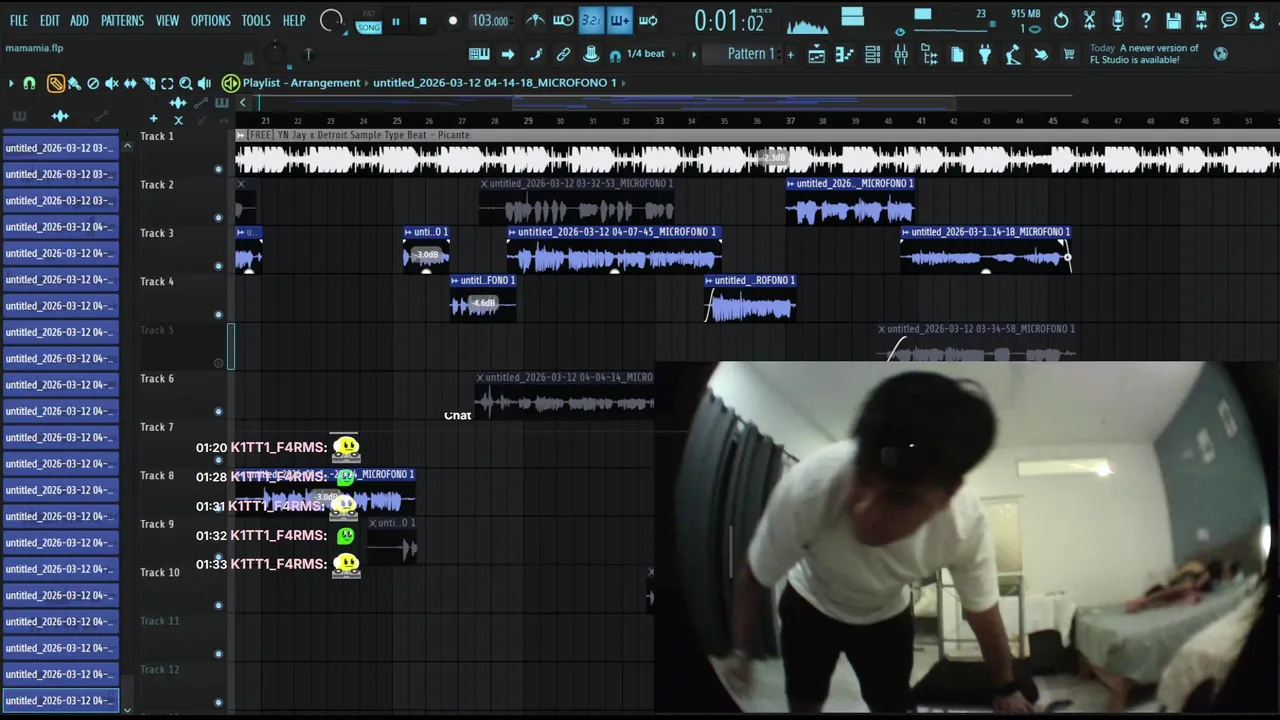Click the question mark help icon
This screenshot has width=1280, height=720.
pyautogui.click(x=1145, y=21)
